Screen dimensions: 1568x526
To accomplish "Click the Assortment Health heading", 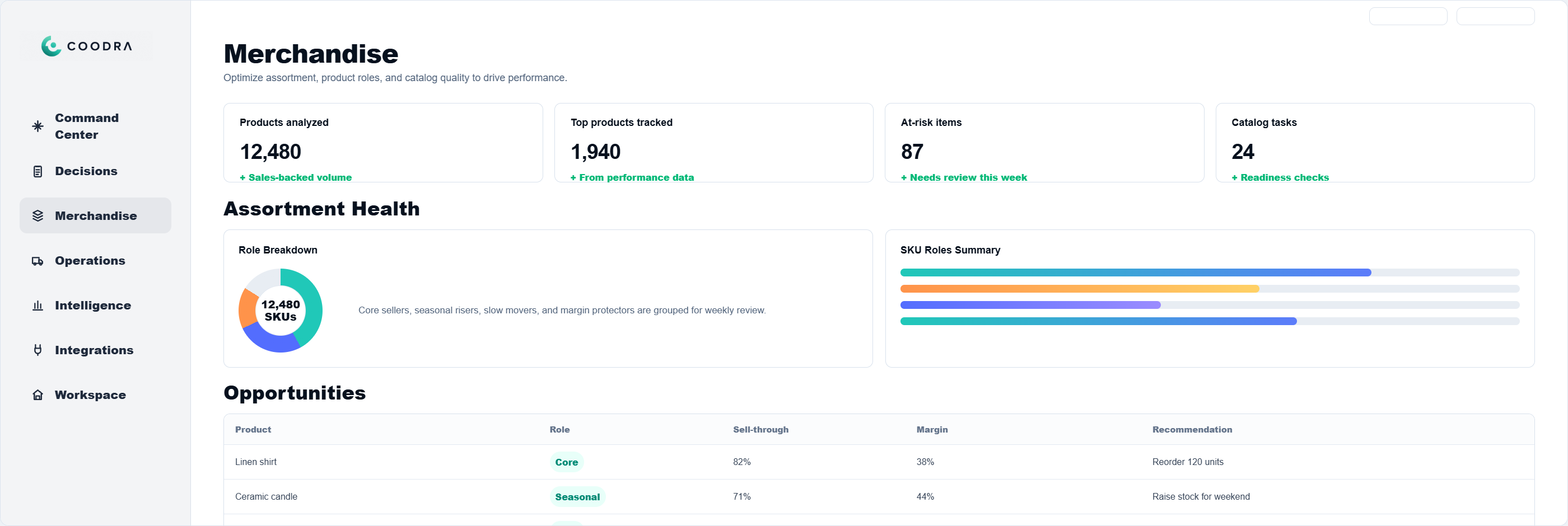I will pos(321,209).
